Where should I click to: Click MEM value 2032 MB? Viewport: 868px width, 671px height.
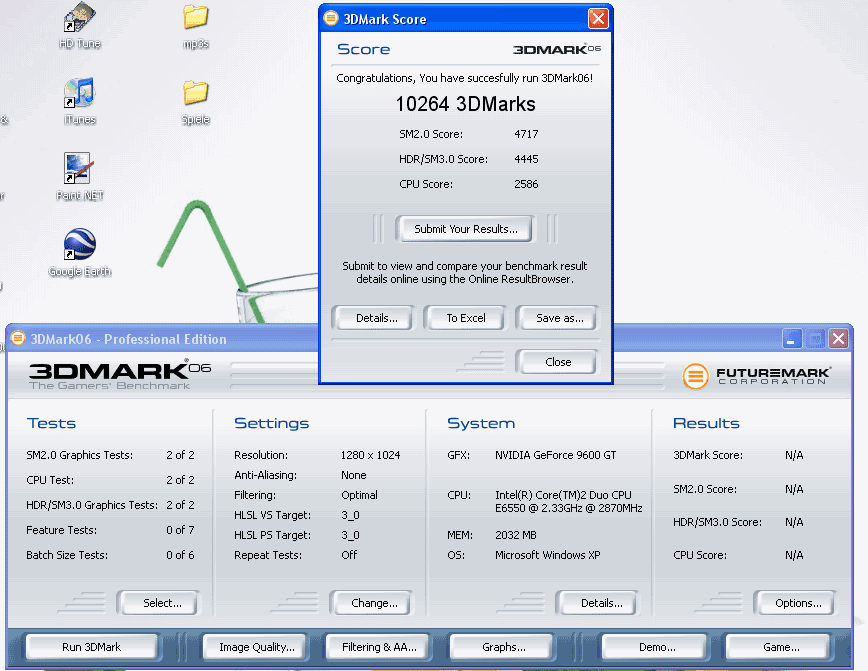coord(515,535)
